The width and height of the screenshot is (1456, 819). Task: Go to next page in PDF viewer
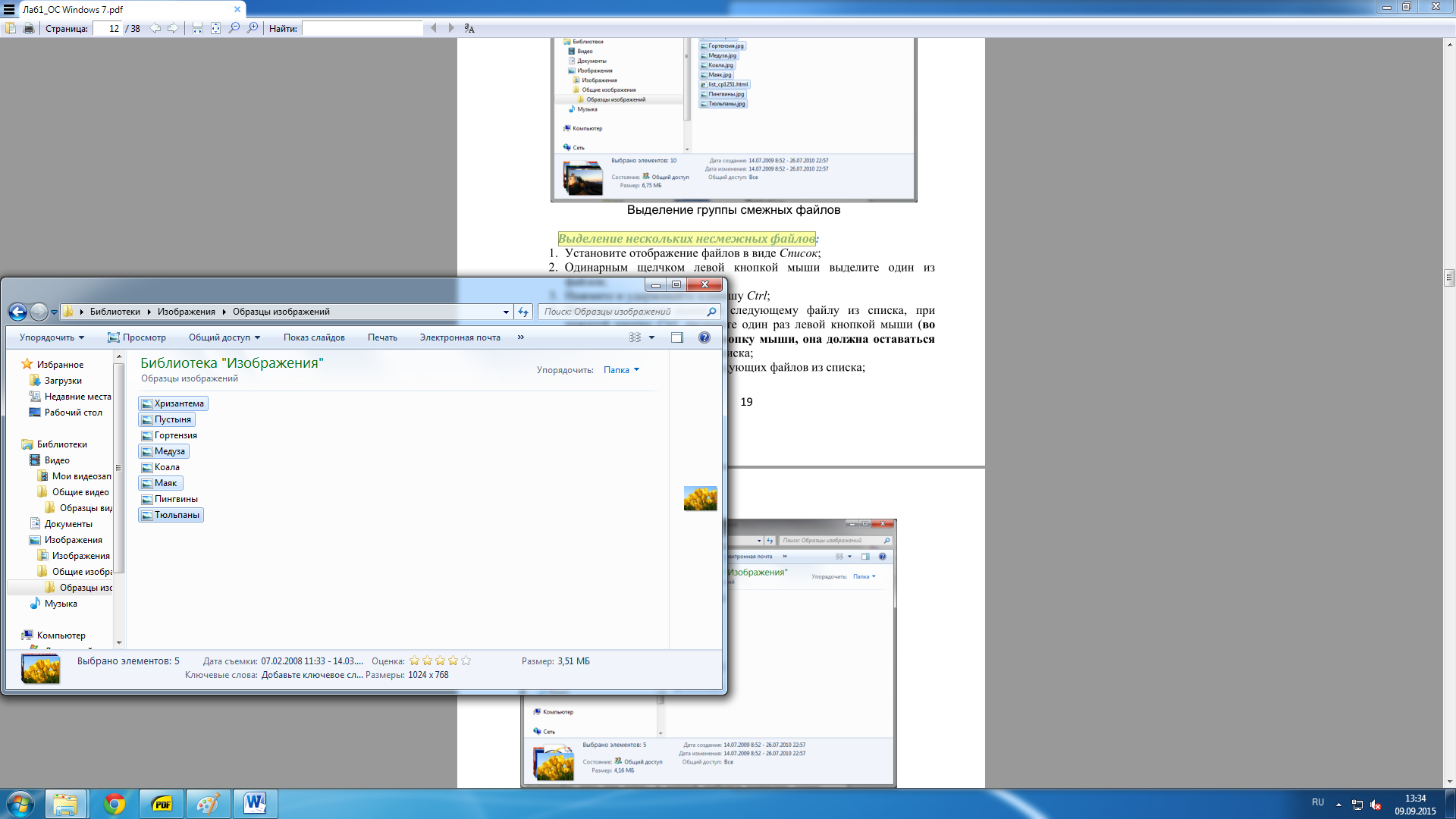pyautogui.click(x=173, y=28)
